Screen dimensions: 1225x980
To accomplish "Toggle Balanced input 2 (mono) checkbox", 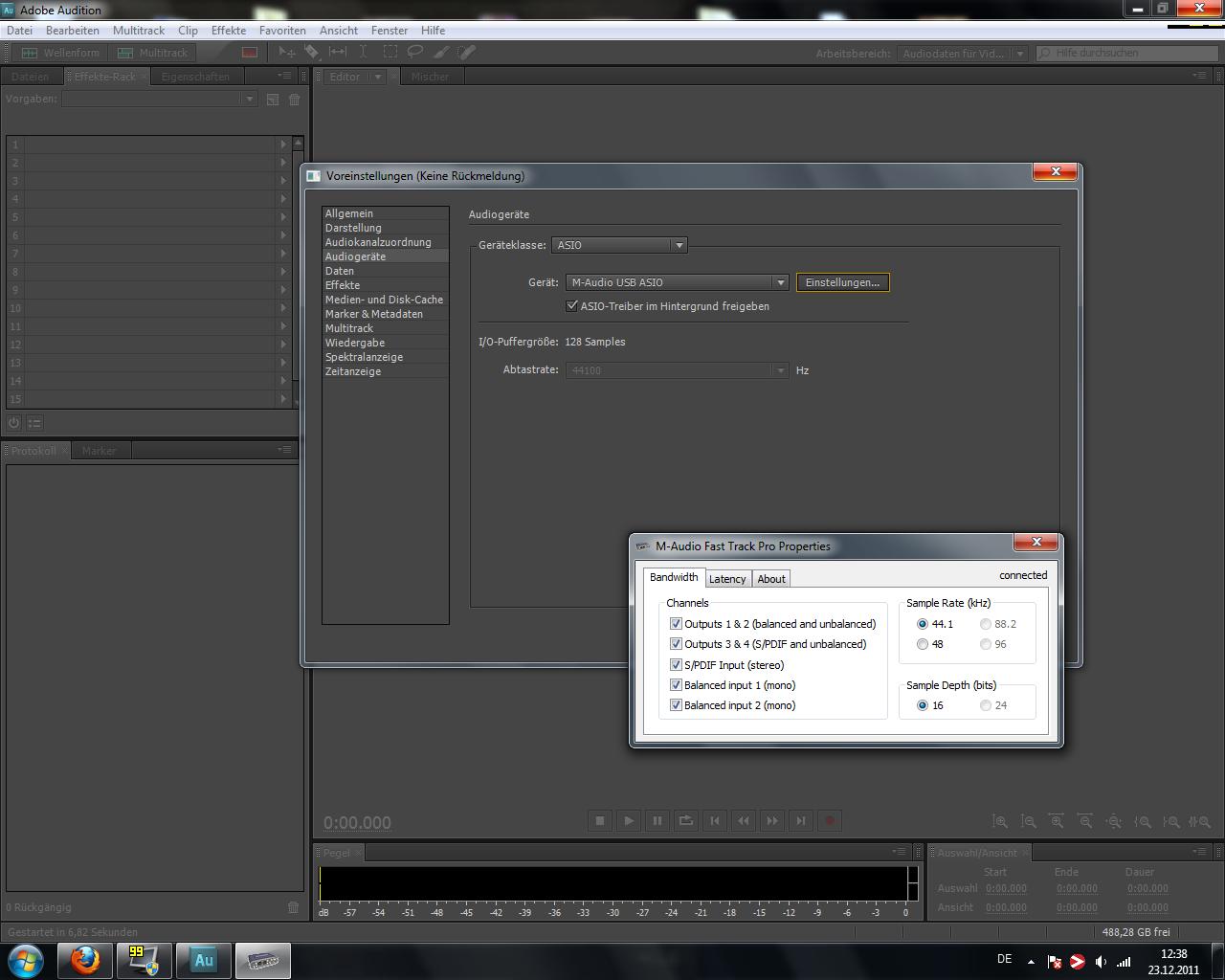I will (x=676, y=705).
